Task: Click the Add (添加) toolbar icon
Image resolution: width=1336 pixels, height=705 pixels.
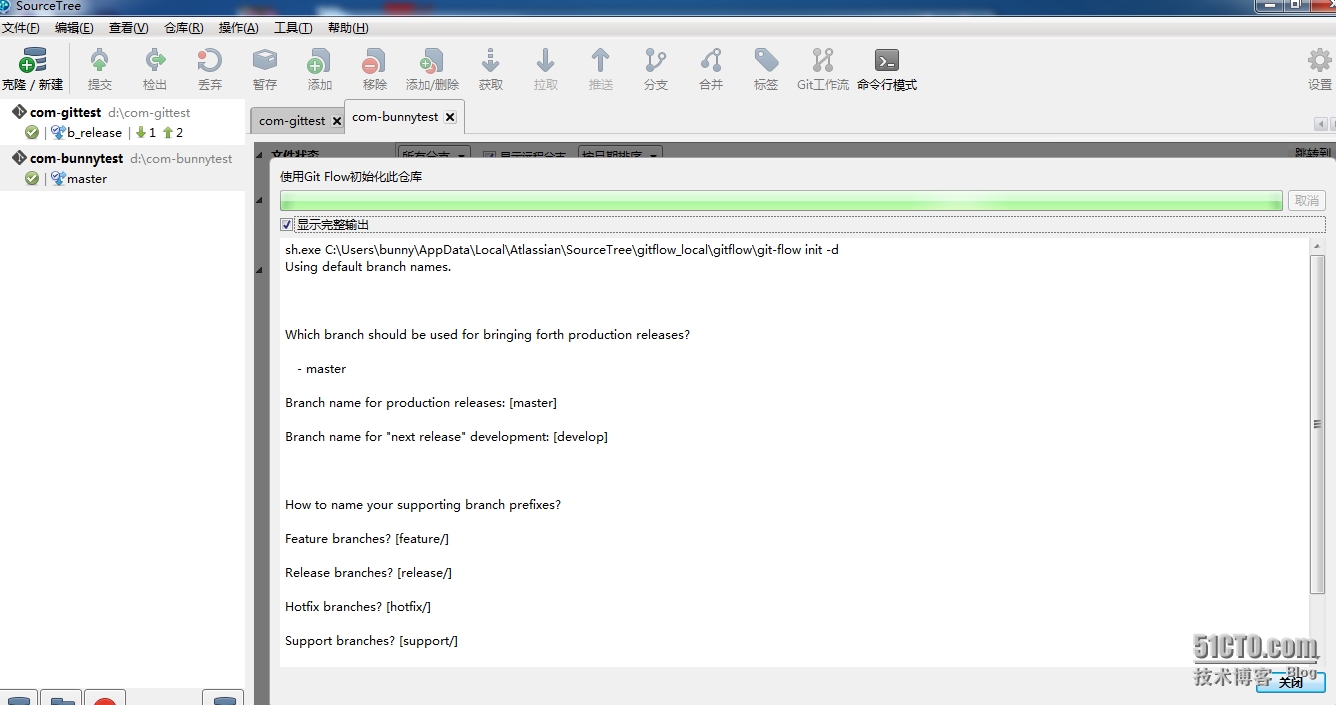Action: tap(320, 61)
